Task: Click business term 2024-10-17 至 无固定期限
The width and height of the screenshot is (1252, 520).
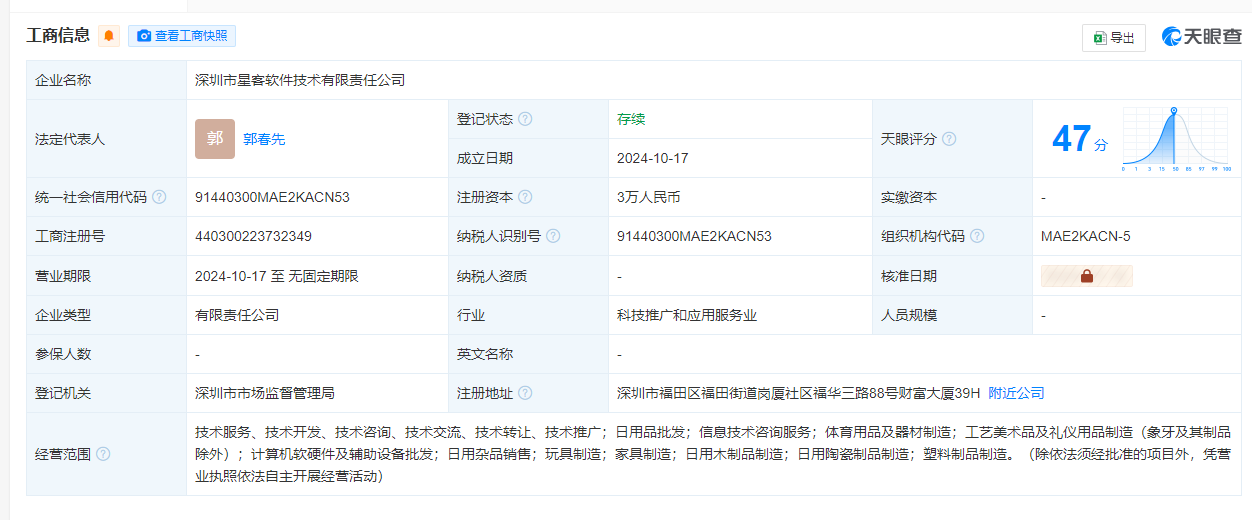Action: pos(276,276)
